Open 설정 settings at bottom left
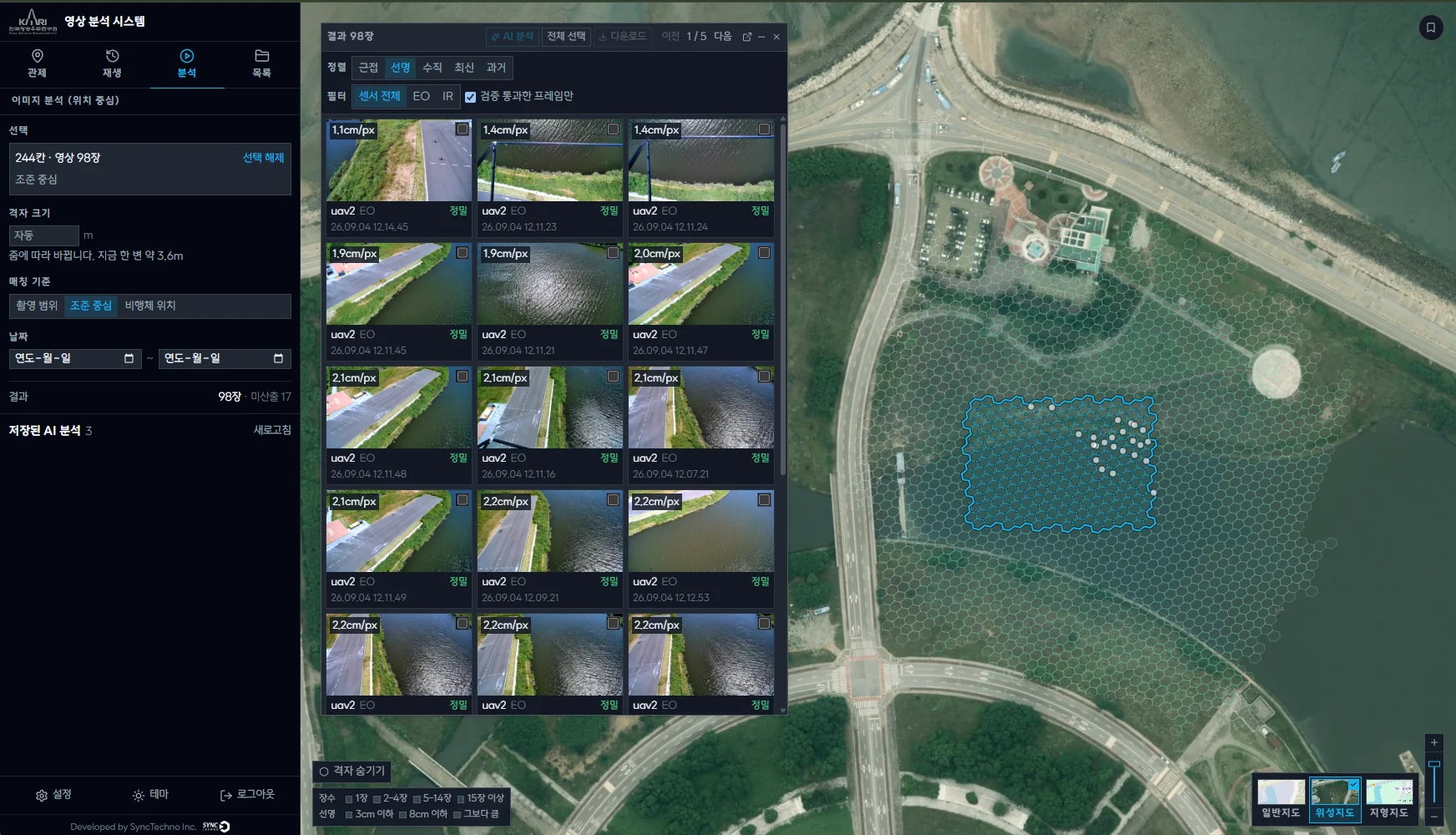Image resolution: width=1456 pixels, height=835 pixels. [x=53, y=795]
